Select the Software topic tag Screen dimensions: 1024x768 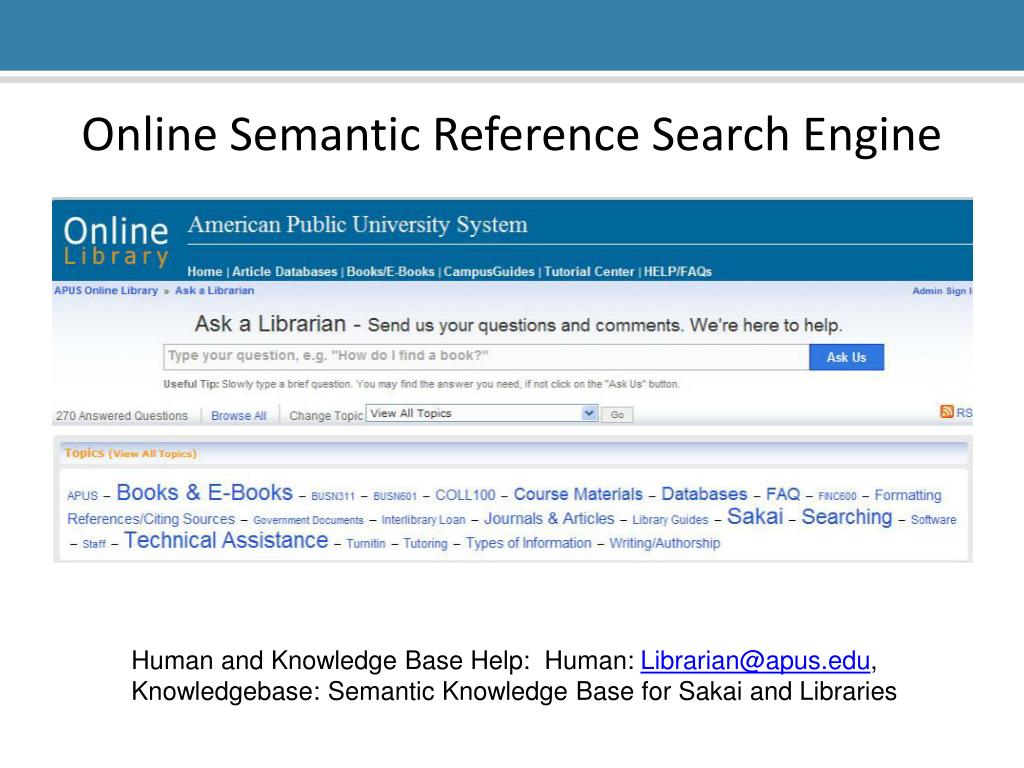click(x=933, y=520)
